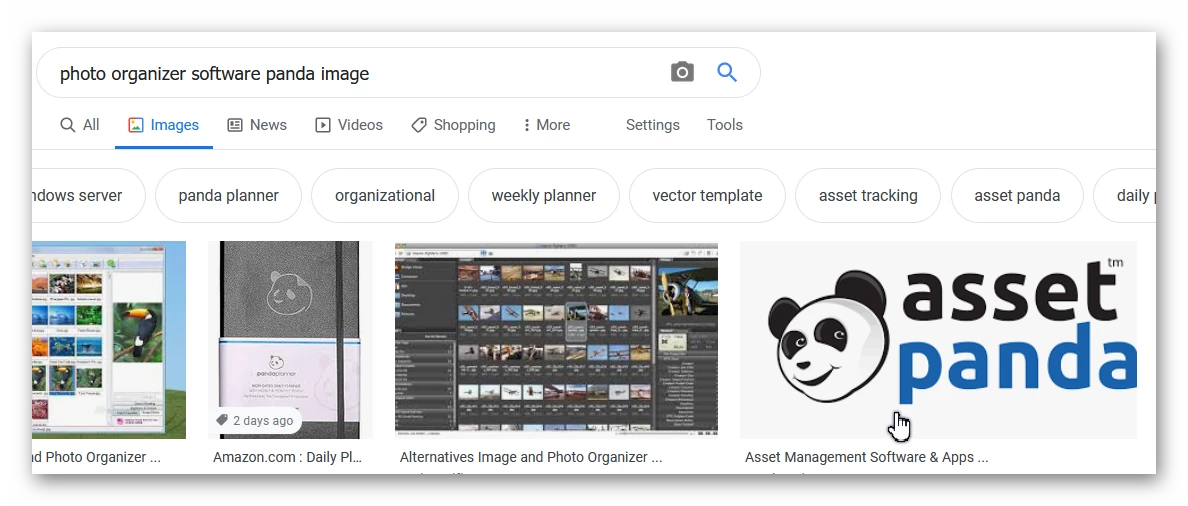Select the Images tab
The image size is (1188, 506).
click(164, 125)
